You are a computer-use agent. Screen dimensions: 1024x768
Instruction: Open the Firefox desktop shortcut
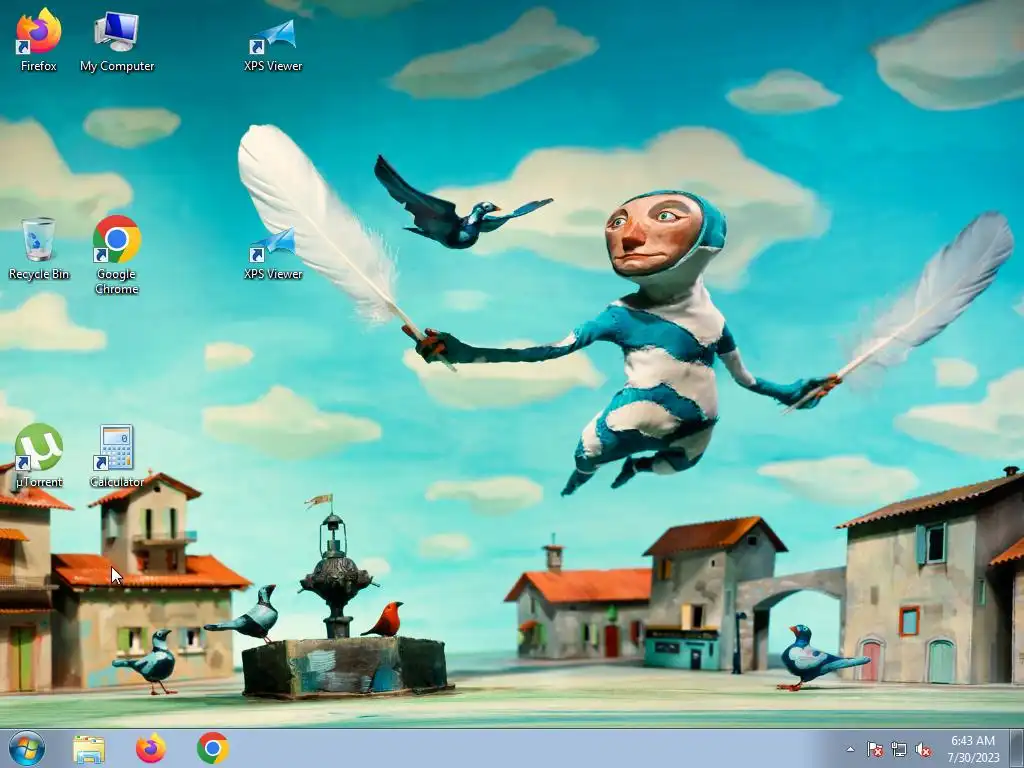tap(39, 39)
